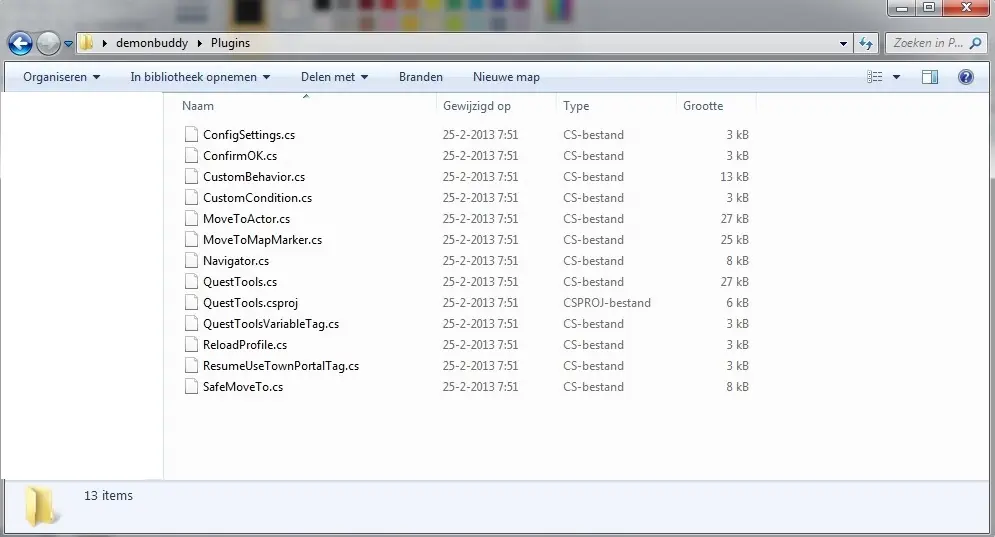995x537 pixels.
Task: Click the file icon next to QuestTools.csproj
Action: (192, 303)
